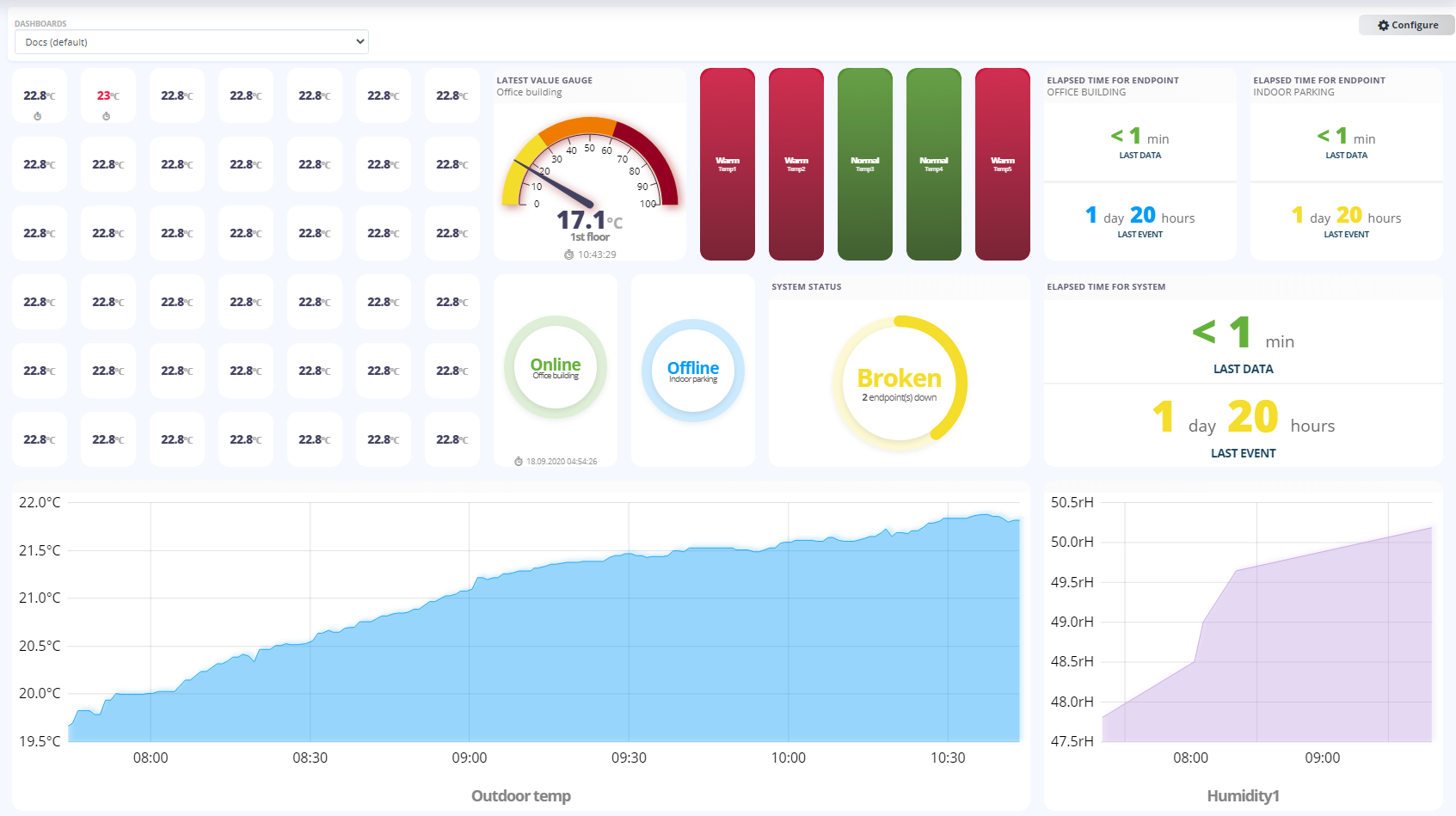The height and width of the screenshot is (816, 1456).
Task: Click the clock icon under red 23°C tile
Action: point(107,116)
